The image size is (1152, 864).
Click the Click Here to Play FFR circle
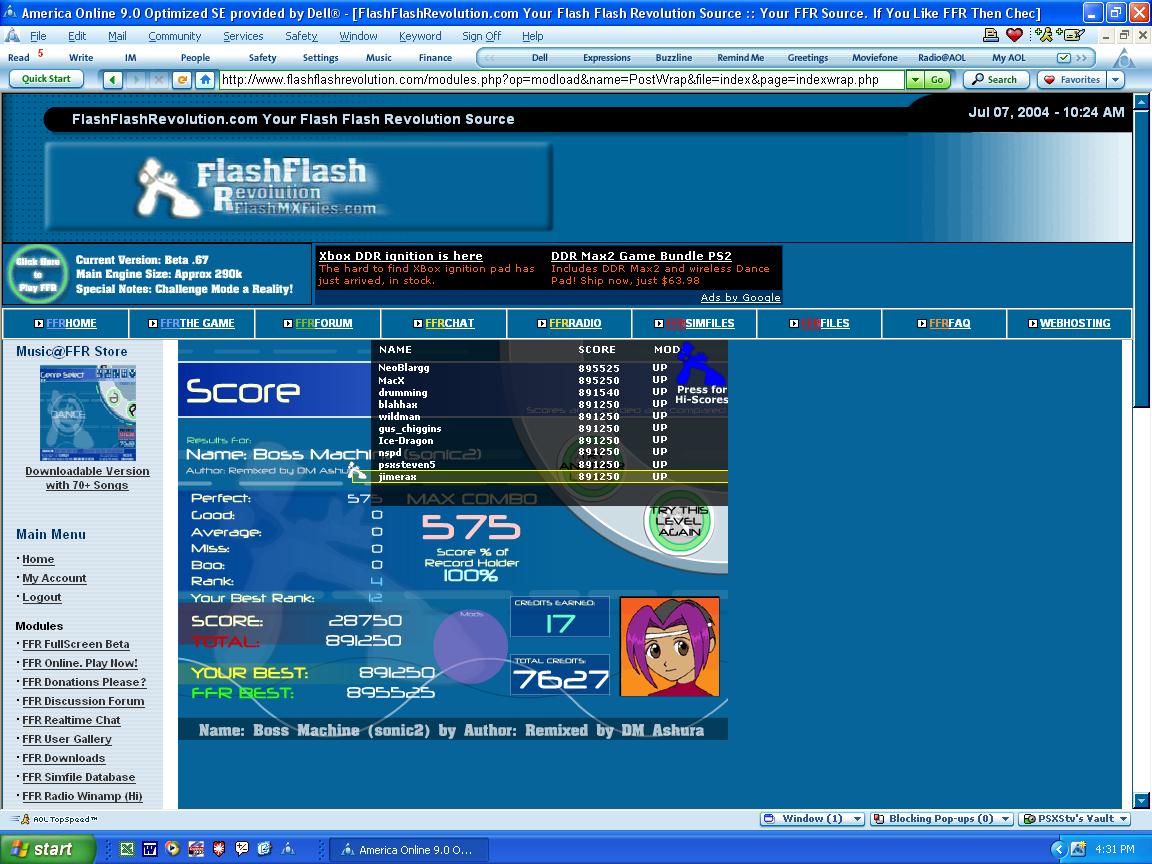(37, 274)
